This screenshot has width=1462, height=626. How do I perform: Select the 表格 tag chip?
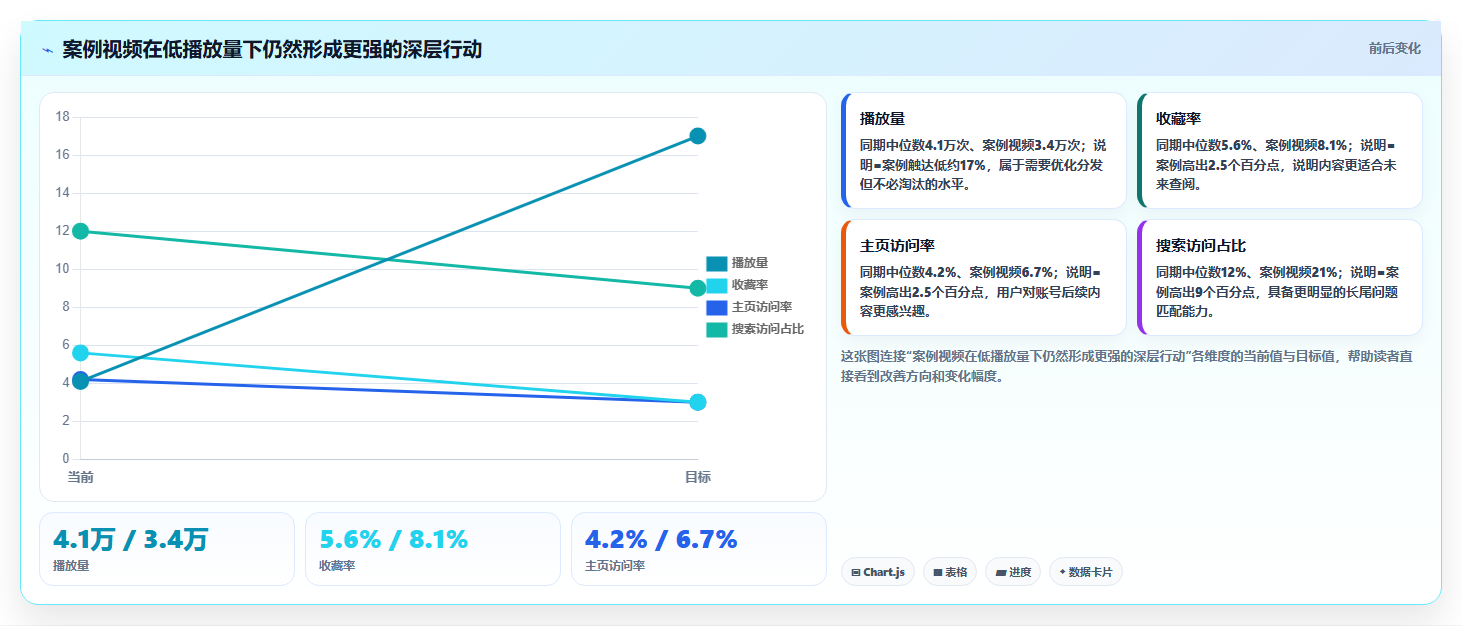tap(950, 572)
